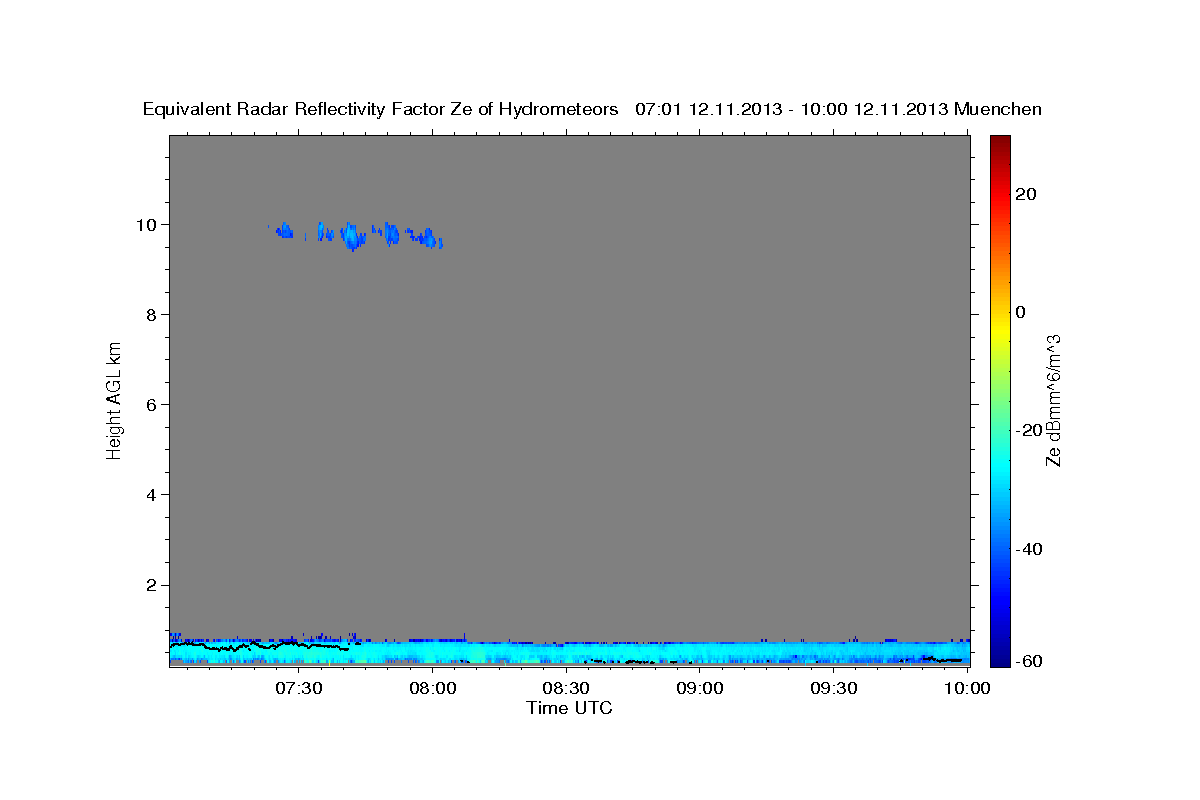Viewport: 1200px width, 800px height.
Task: Click the "Time UTC" axis label
Action: tap(569, 708)
